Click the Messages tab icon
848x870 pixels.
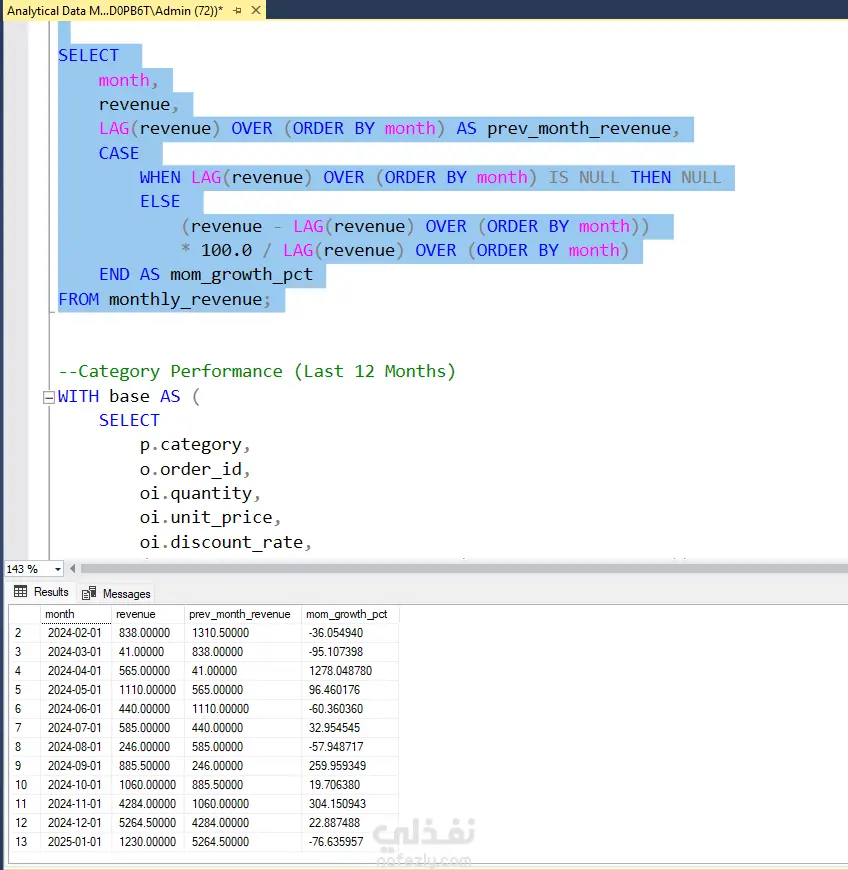coord(89,594)
